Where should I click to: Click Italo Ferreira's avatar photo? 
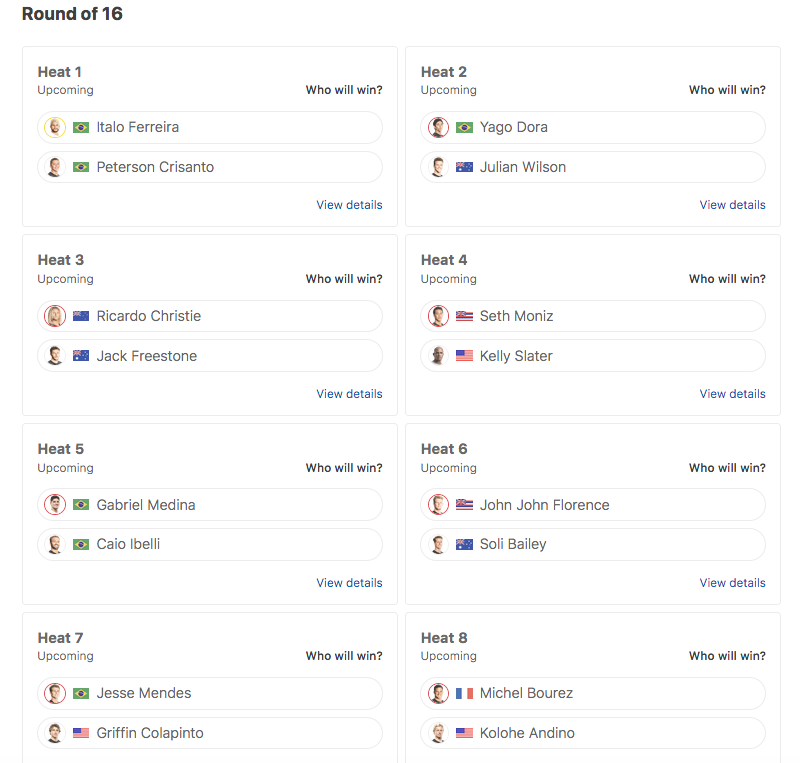55,127
